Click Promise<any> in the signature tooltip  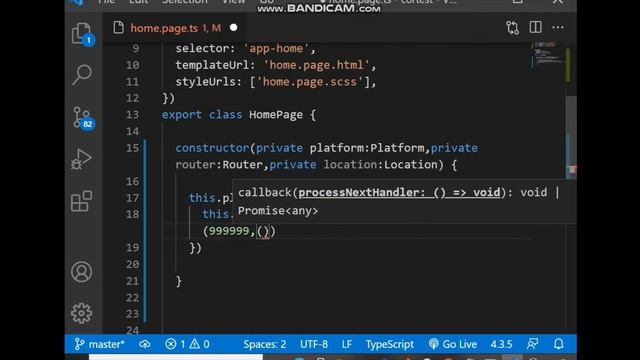(x=278, y=211)
